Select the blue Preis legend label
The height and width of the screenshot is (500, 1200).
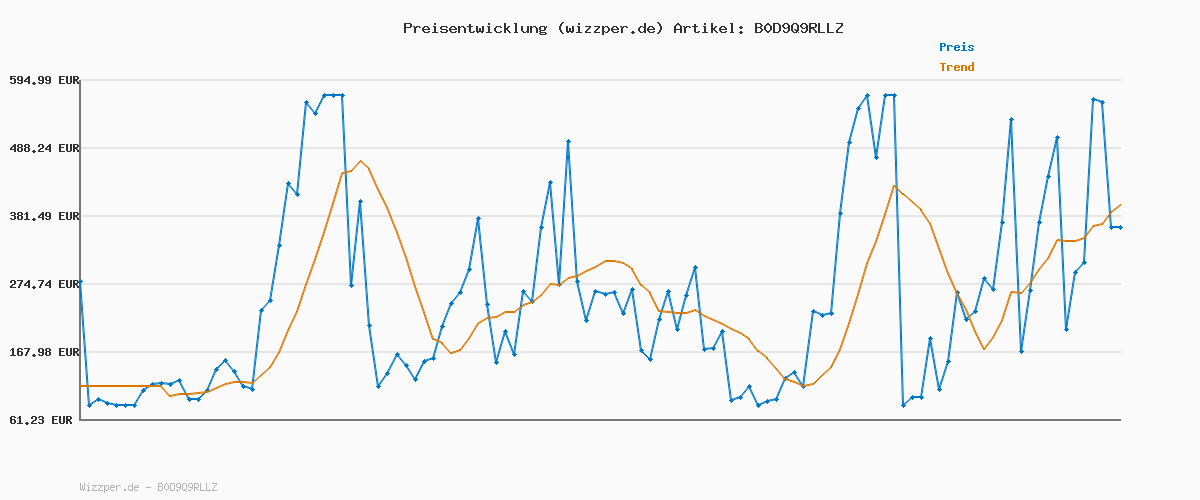[956, 47]
